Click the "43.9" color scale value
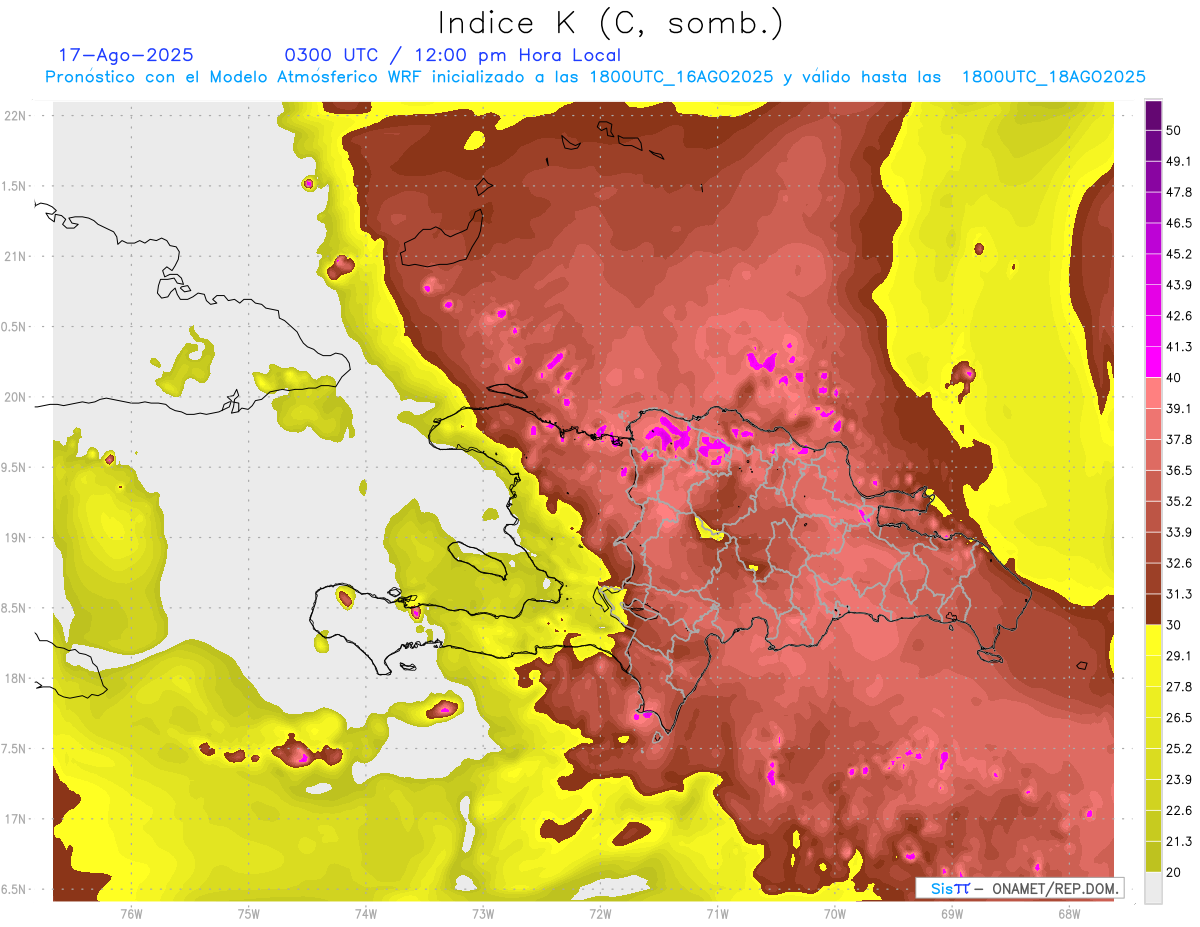 pos(1179,285)
